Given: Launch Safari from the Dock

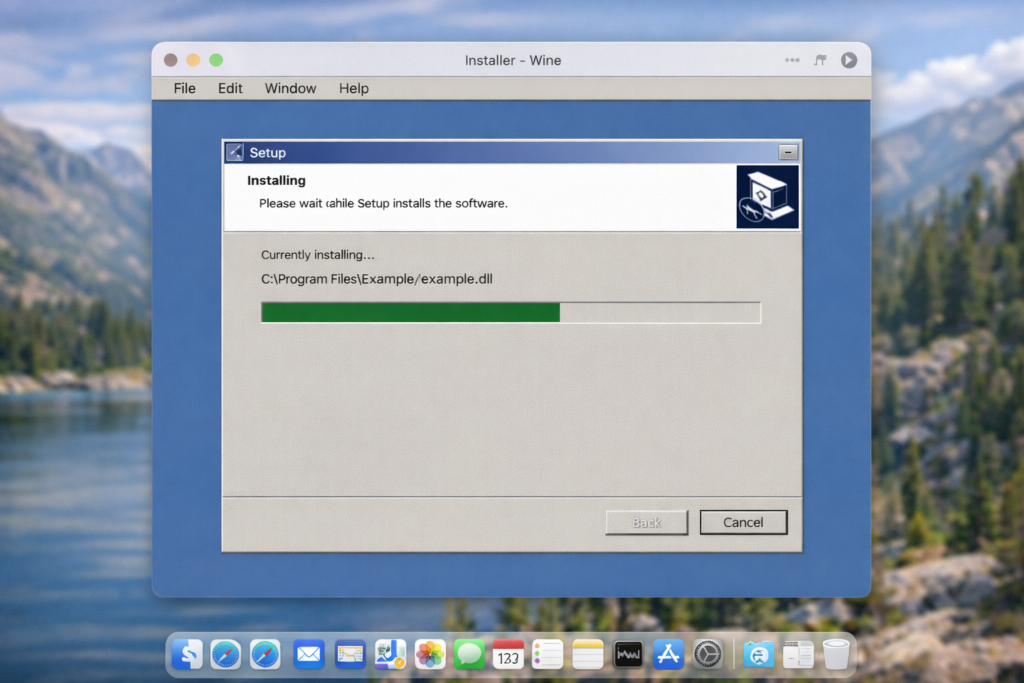Looking at the screenshot, I should [x=226, y=655].
